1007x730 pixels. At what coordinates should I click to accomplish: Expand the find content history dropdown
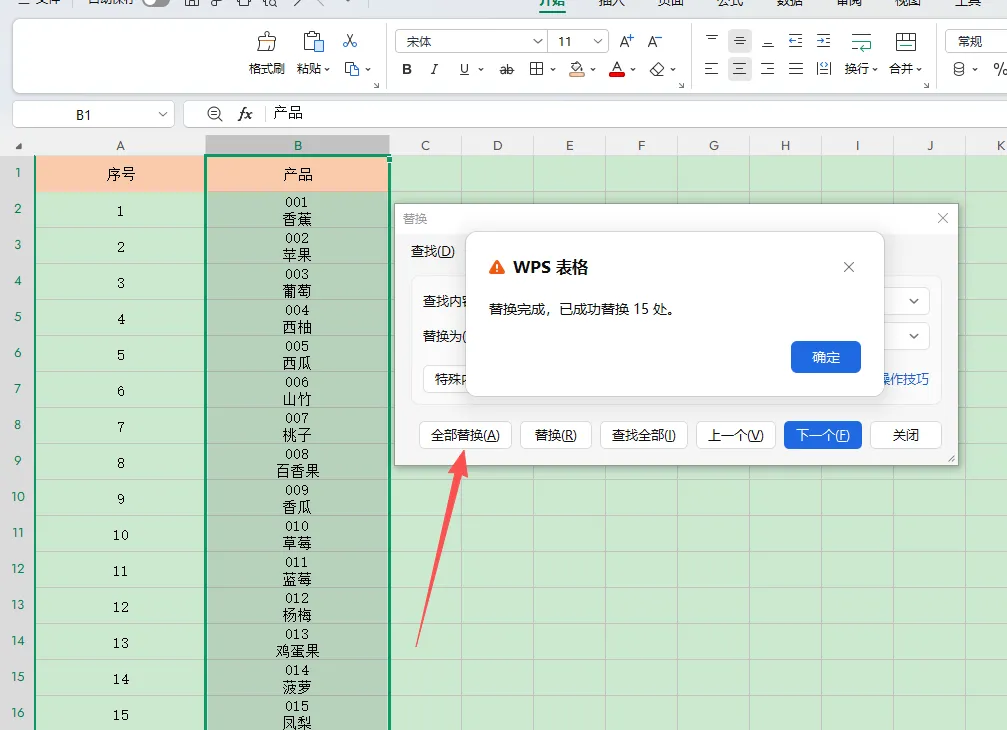914,301
